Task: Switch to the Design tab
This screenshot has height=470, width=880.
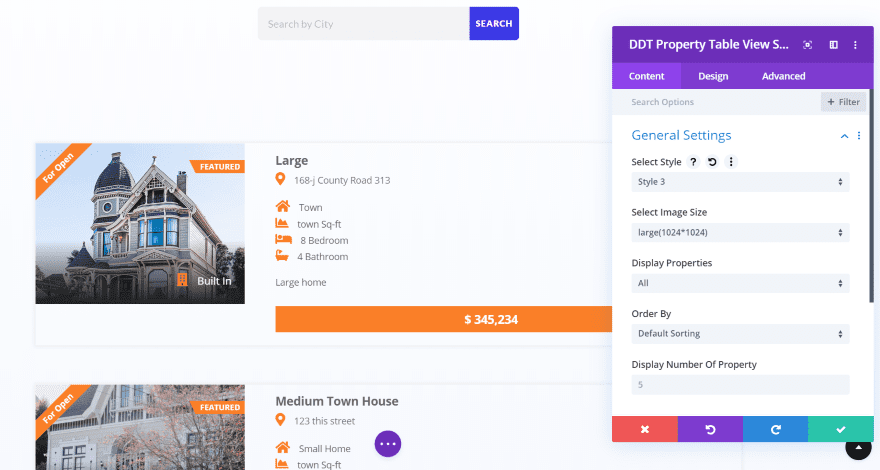Action: (x=713, y=76)
